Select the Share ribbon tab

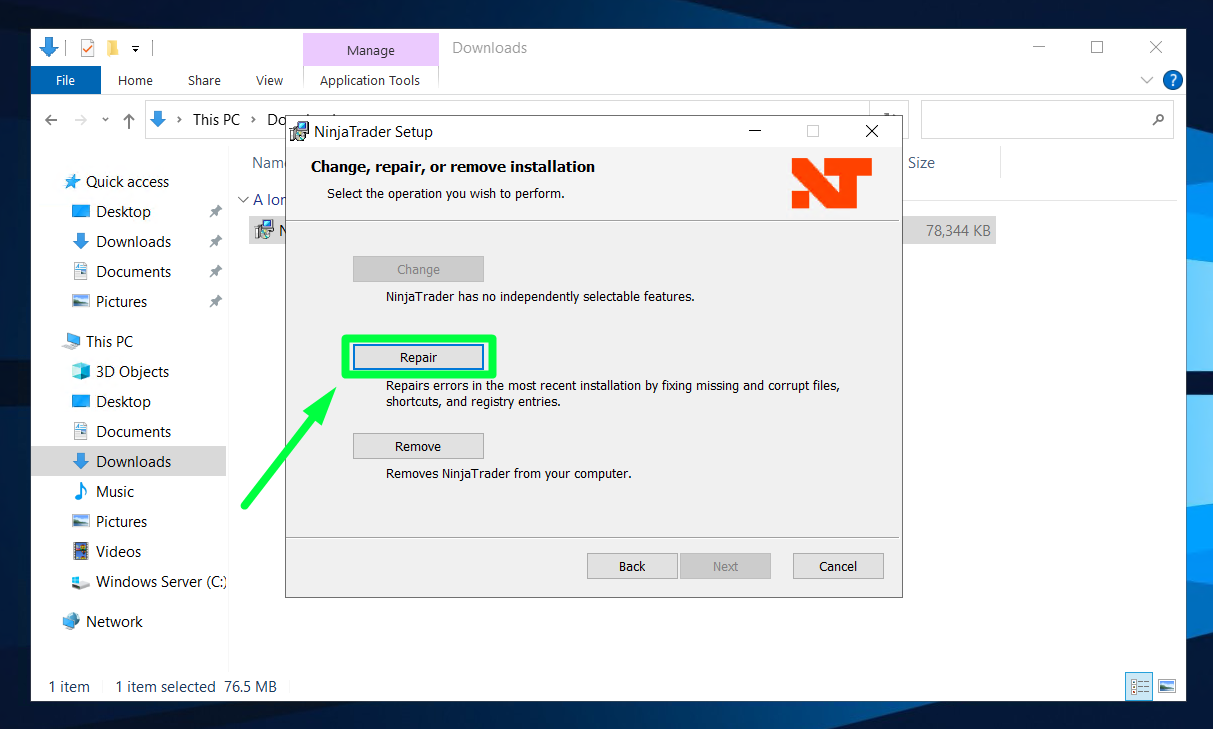pos(204,80)
